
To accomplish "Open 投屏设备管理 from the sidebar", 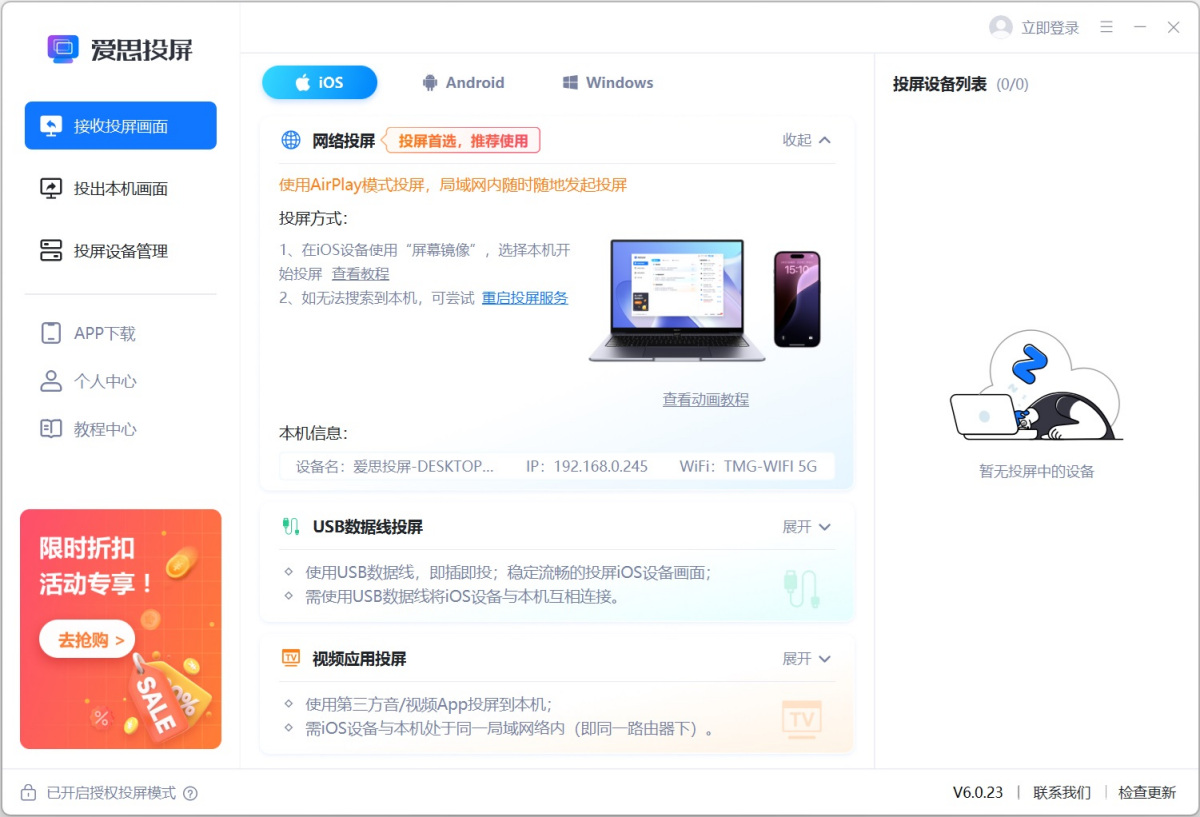I will pos(120,251).
